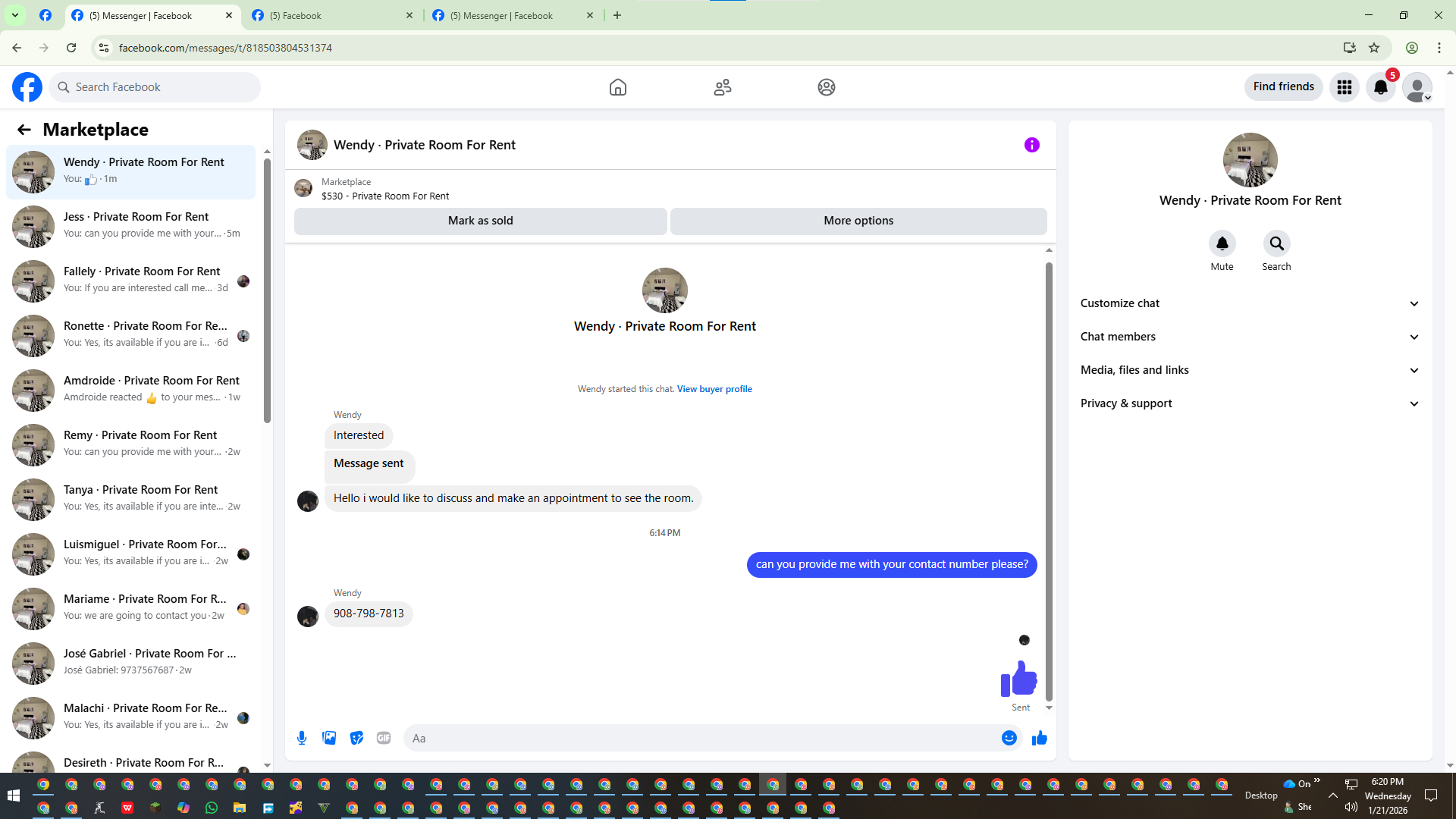Open the emoji picker in message box
1456x819 pixels.
(1009, 738)
